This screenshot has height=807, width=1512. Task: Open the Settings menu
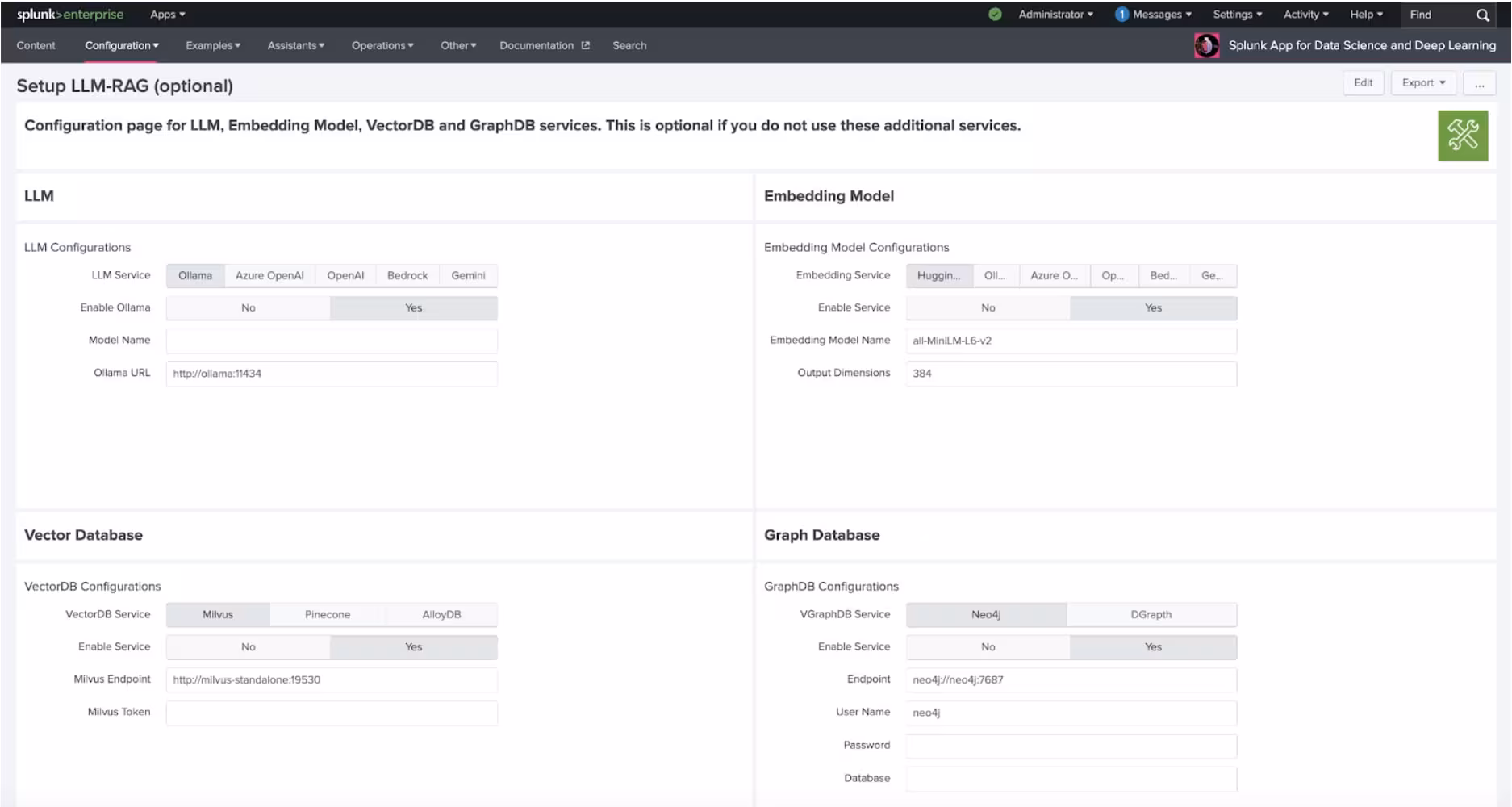coord(1237,15)
